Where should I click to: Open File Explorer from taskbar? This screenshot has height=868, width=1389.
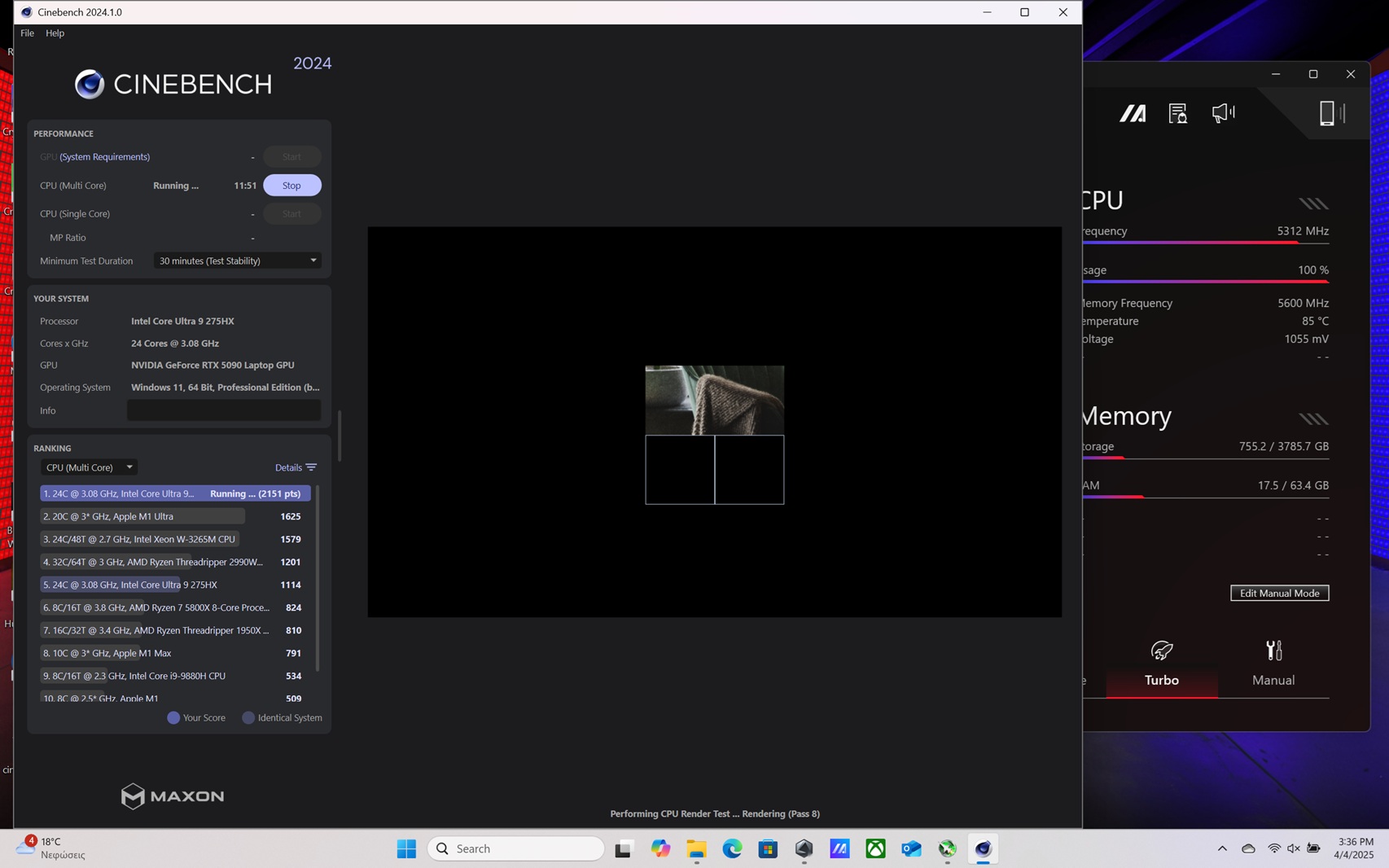pyautogui.click(x=696, y=848)
